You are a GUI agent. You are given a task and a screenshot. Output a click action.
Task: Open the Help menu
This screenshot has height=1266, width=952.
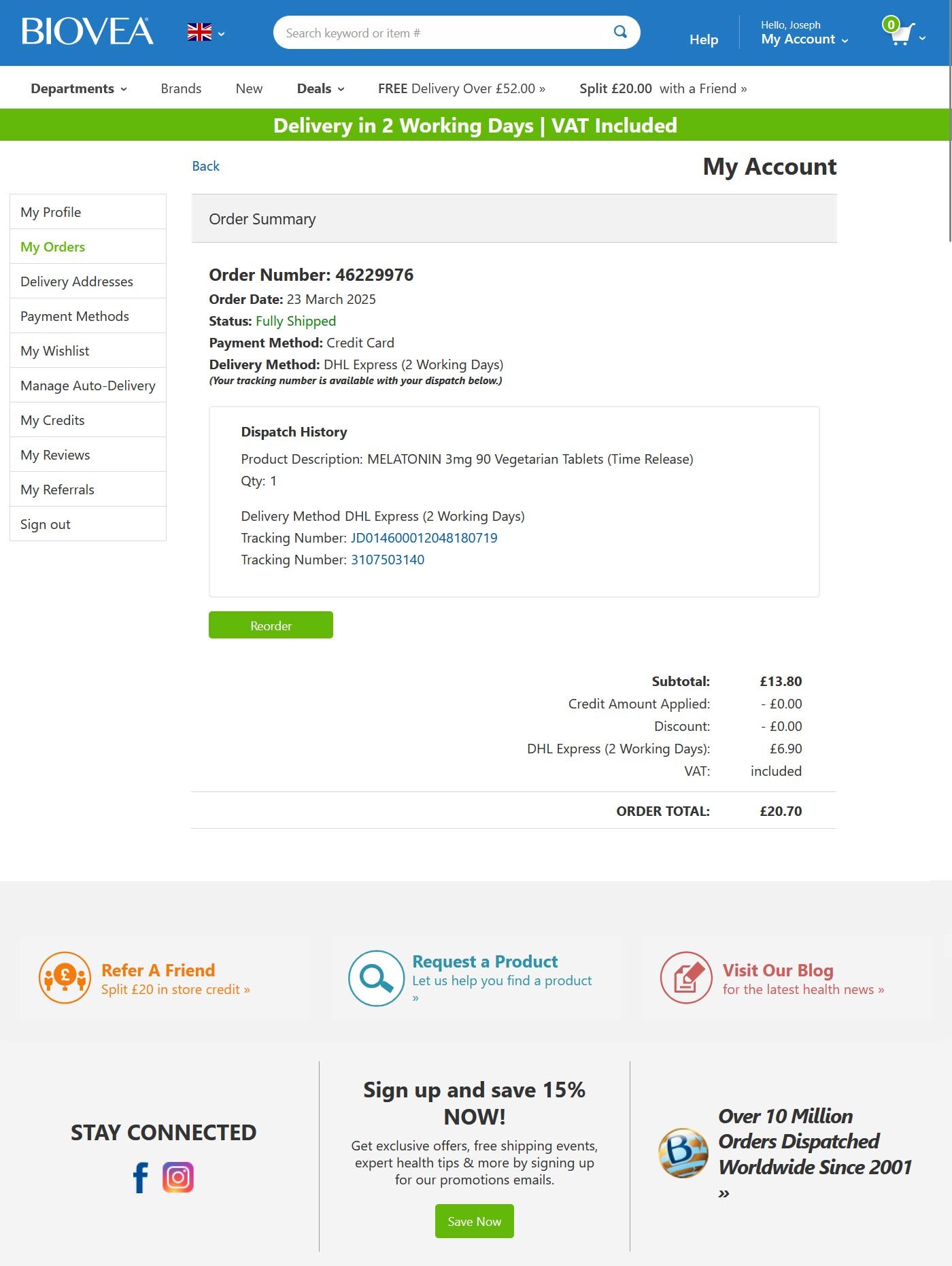(x=703, y=39)
